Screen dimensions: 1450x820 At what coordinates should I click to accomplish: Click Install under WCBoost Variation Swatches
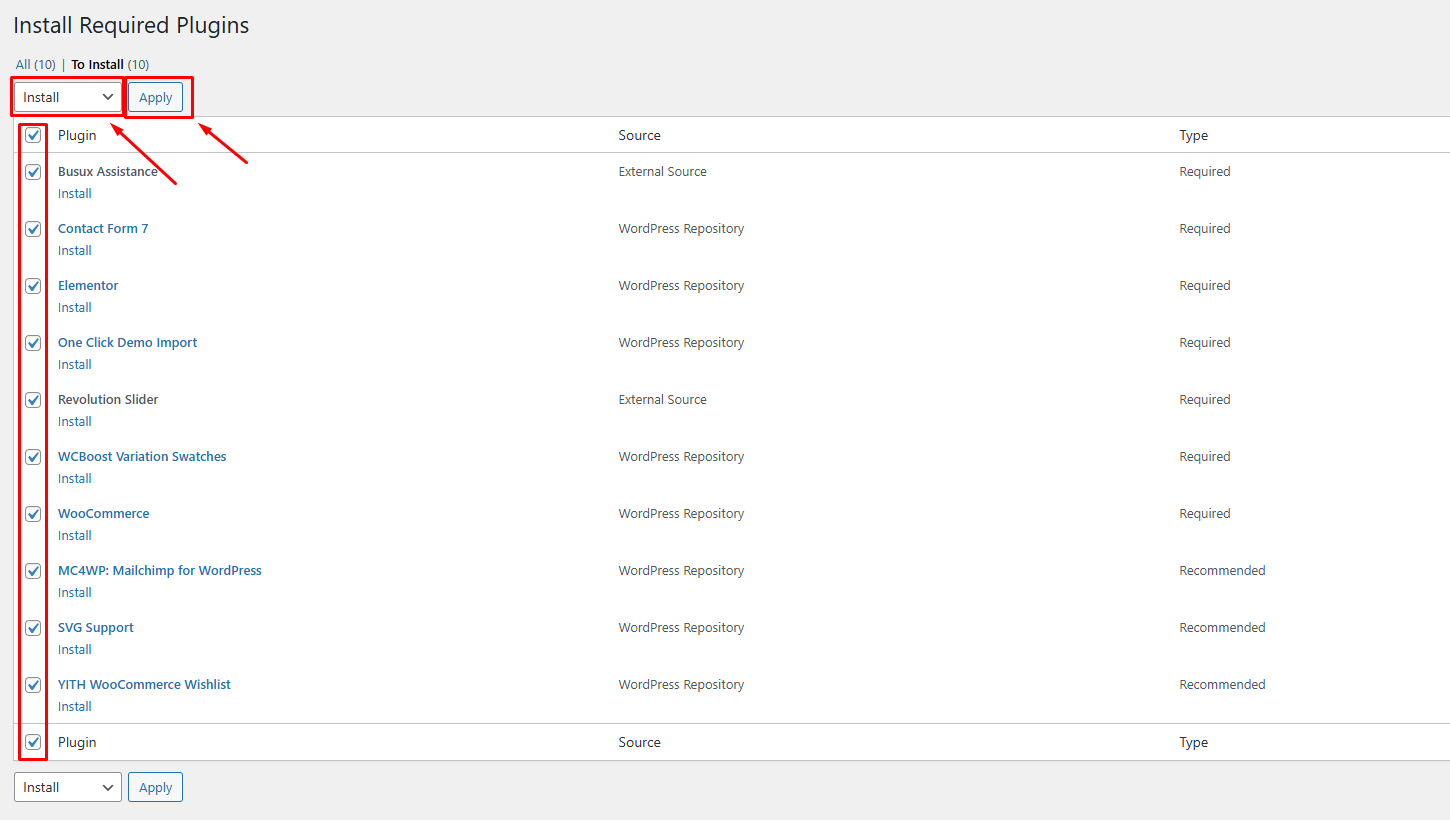coord(75,479)
